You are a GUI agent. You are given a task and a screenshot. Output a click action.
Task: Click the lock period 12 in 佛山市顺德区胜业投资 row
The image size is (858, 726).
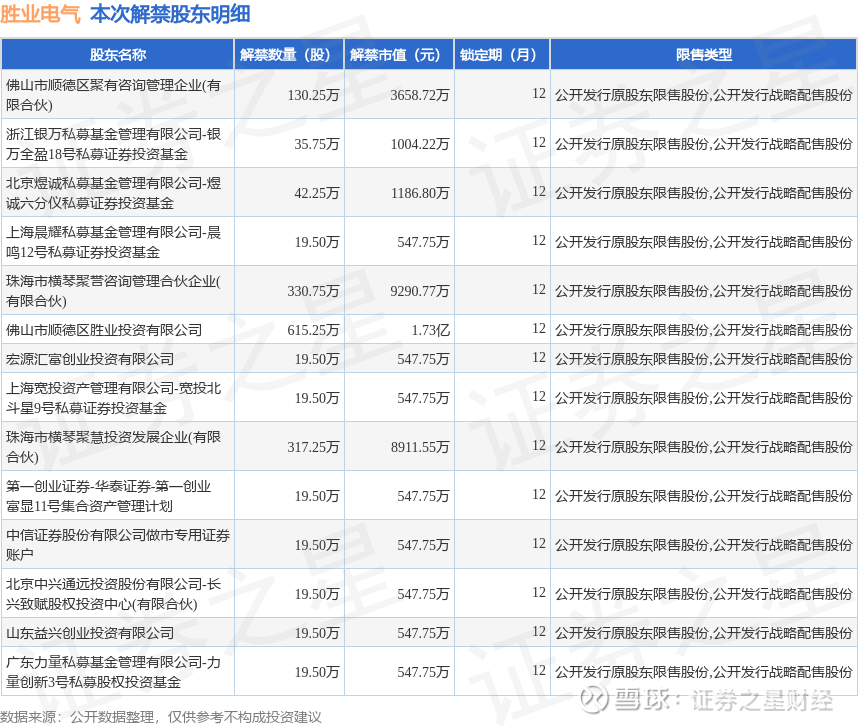[x=539, y=329]
